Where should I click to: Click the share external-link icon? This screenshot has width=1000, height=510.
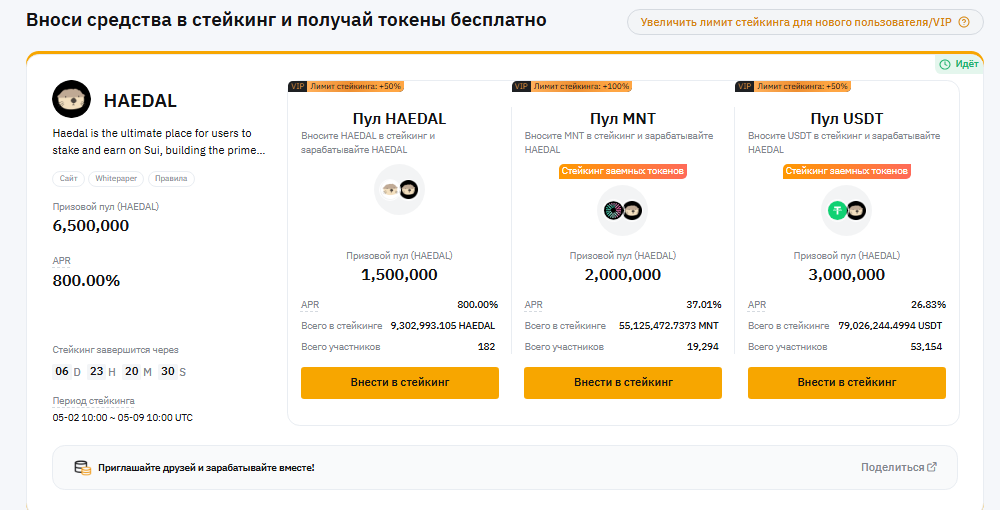(x=933, y=467)
